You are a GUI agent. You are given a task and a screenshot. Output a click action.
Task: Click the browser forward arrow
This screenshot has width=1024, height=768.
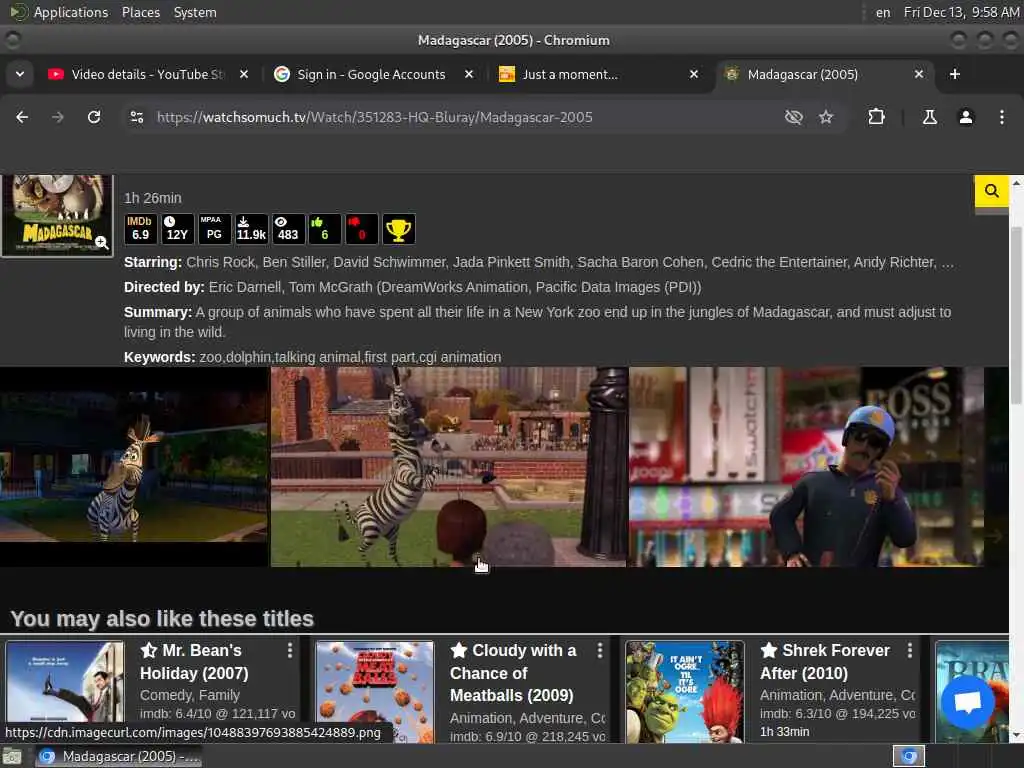pos(58,117)
